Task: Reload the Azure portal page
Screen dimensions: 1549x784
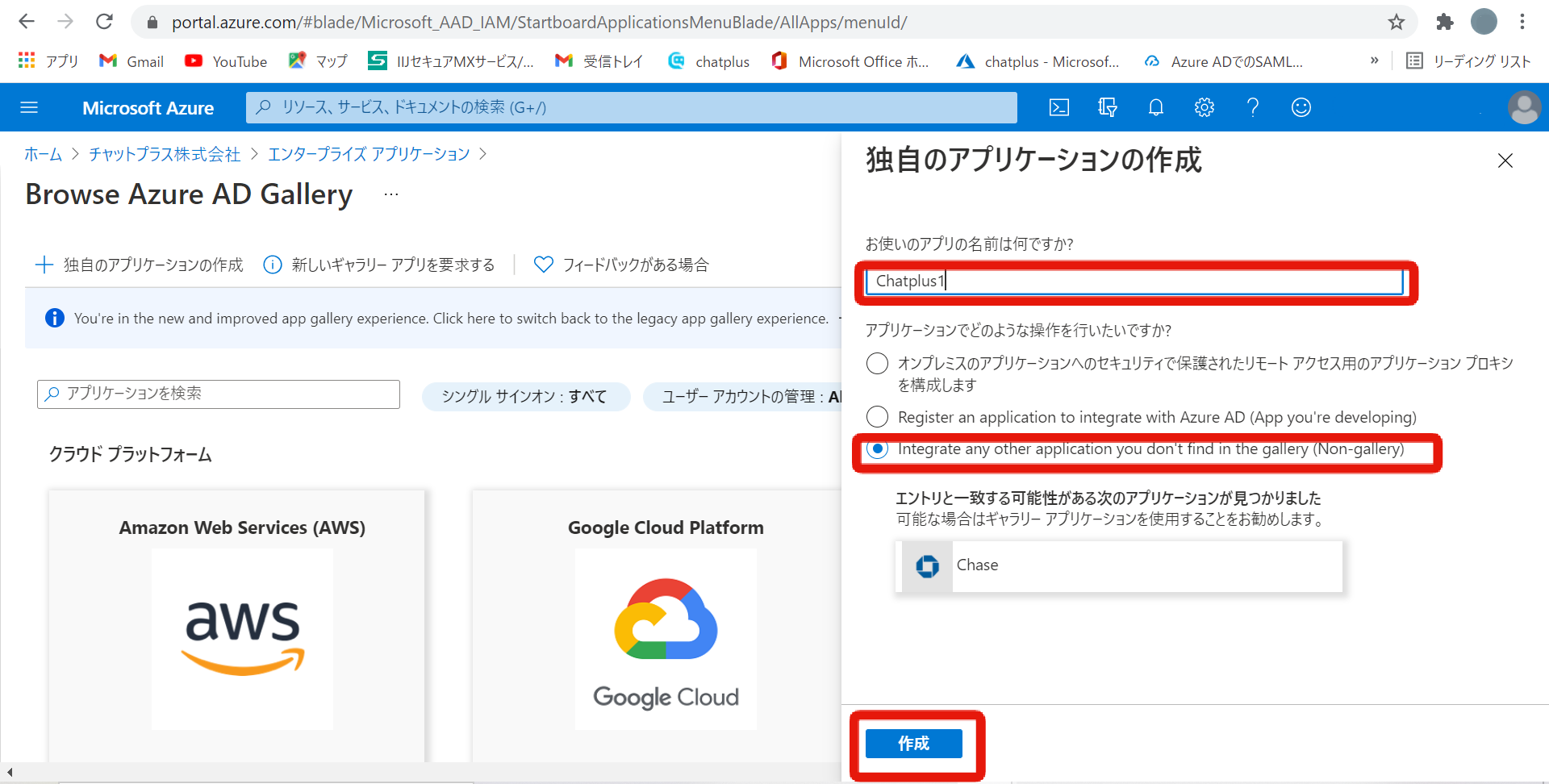Action: (104, 22)
